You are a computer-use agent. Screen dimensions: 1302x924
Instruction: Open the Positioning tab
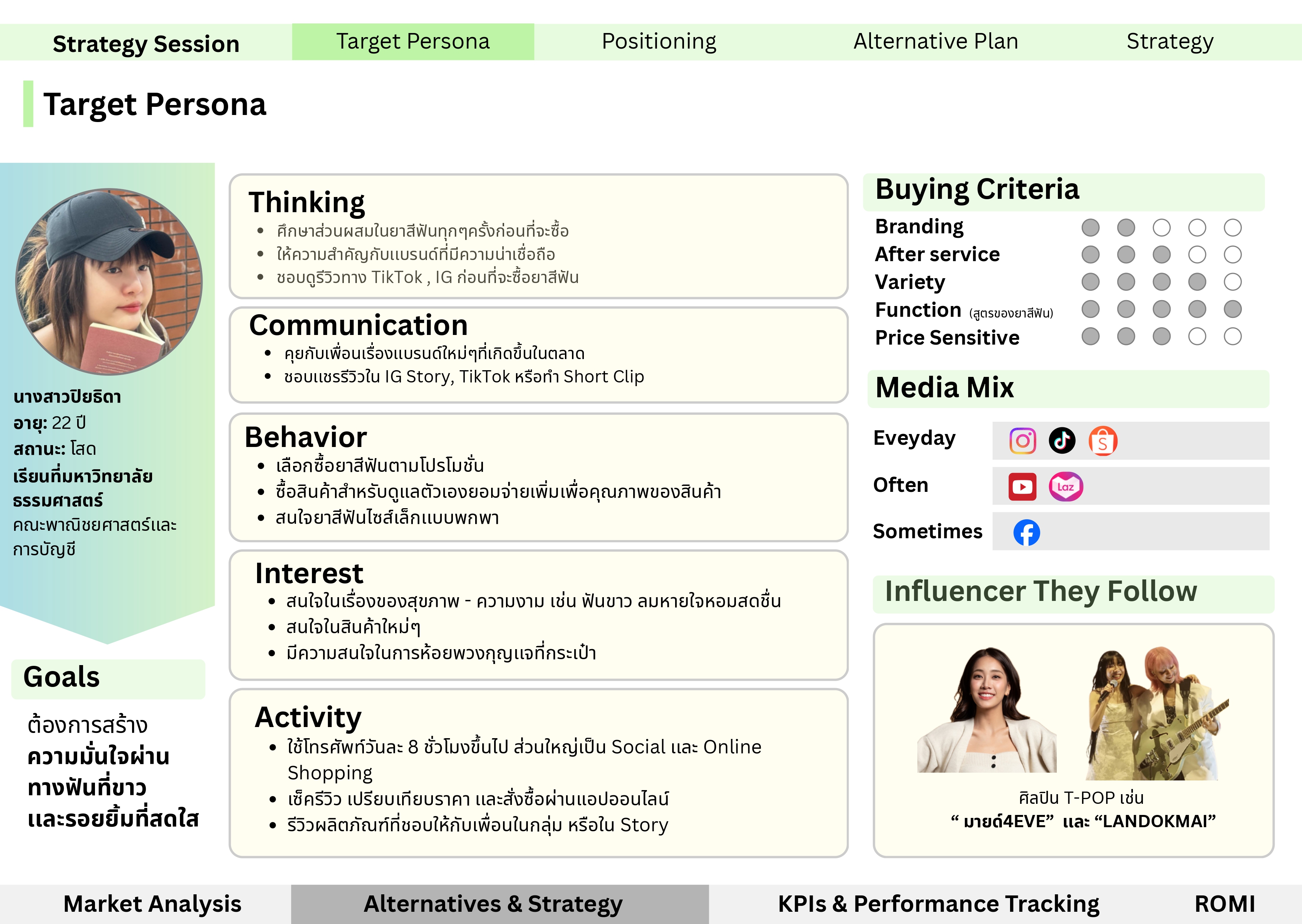coord(659,42)
